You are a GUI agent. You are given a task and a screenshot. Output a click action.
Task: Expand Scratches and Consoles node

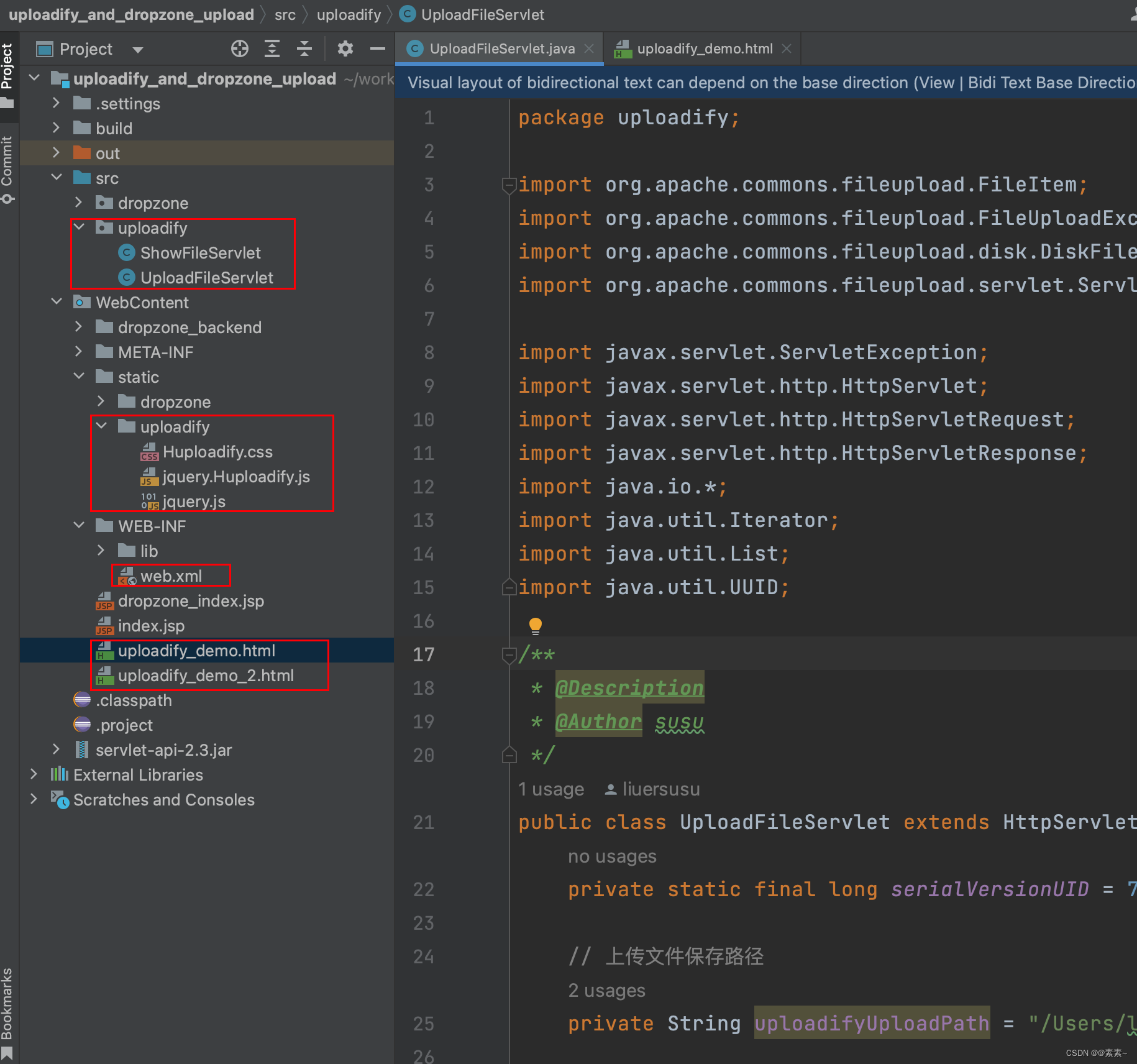point(34,799)
